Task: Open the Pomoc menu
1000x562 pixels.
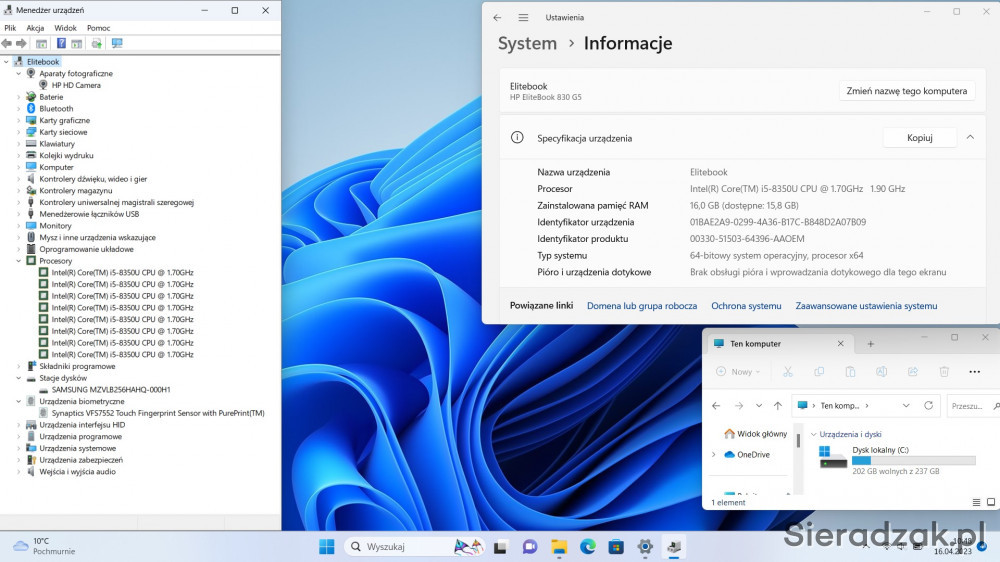Action: 98,28
